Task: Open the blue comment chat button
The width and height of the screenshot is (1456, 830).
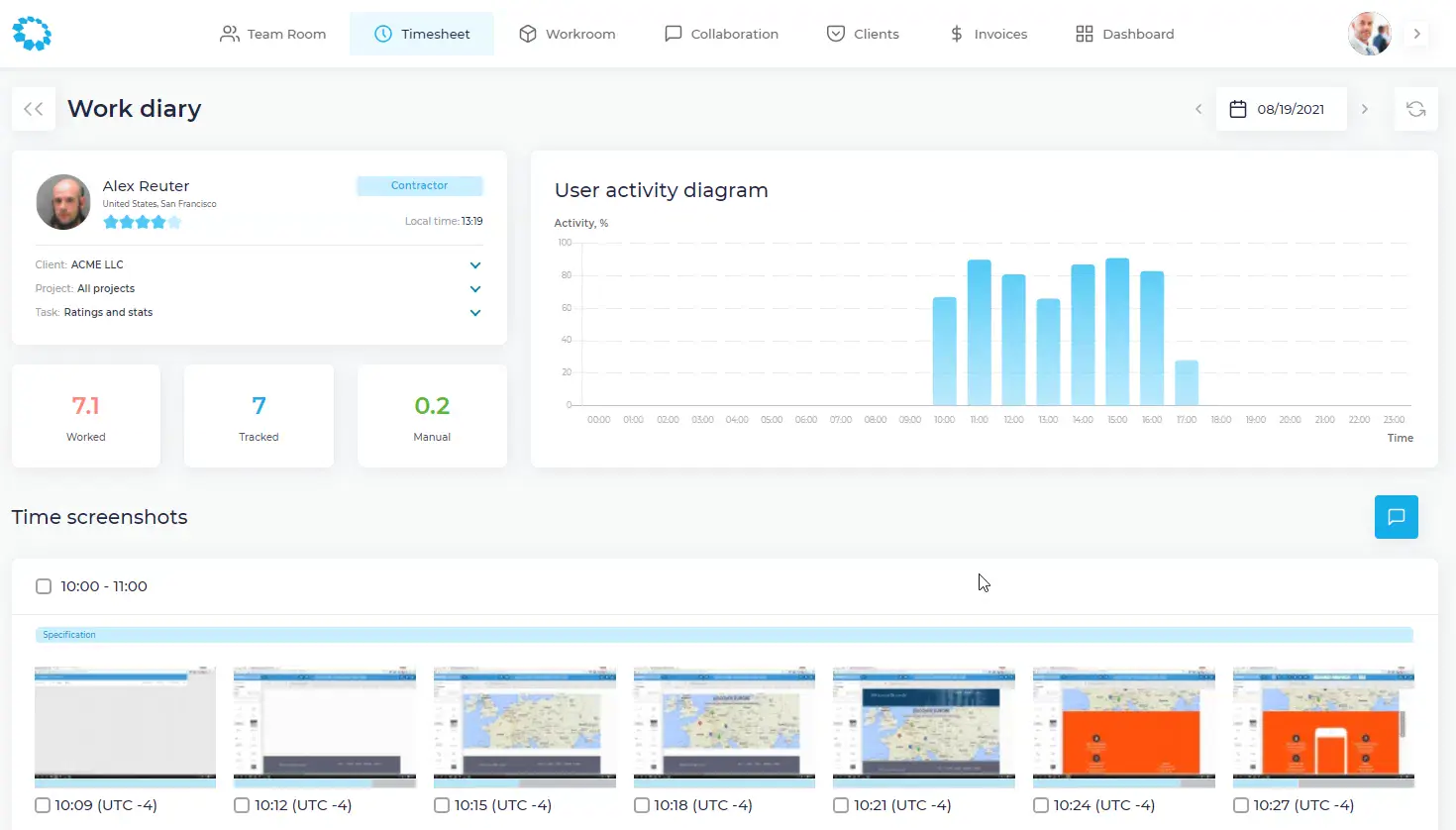Action: 1396,517
